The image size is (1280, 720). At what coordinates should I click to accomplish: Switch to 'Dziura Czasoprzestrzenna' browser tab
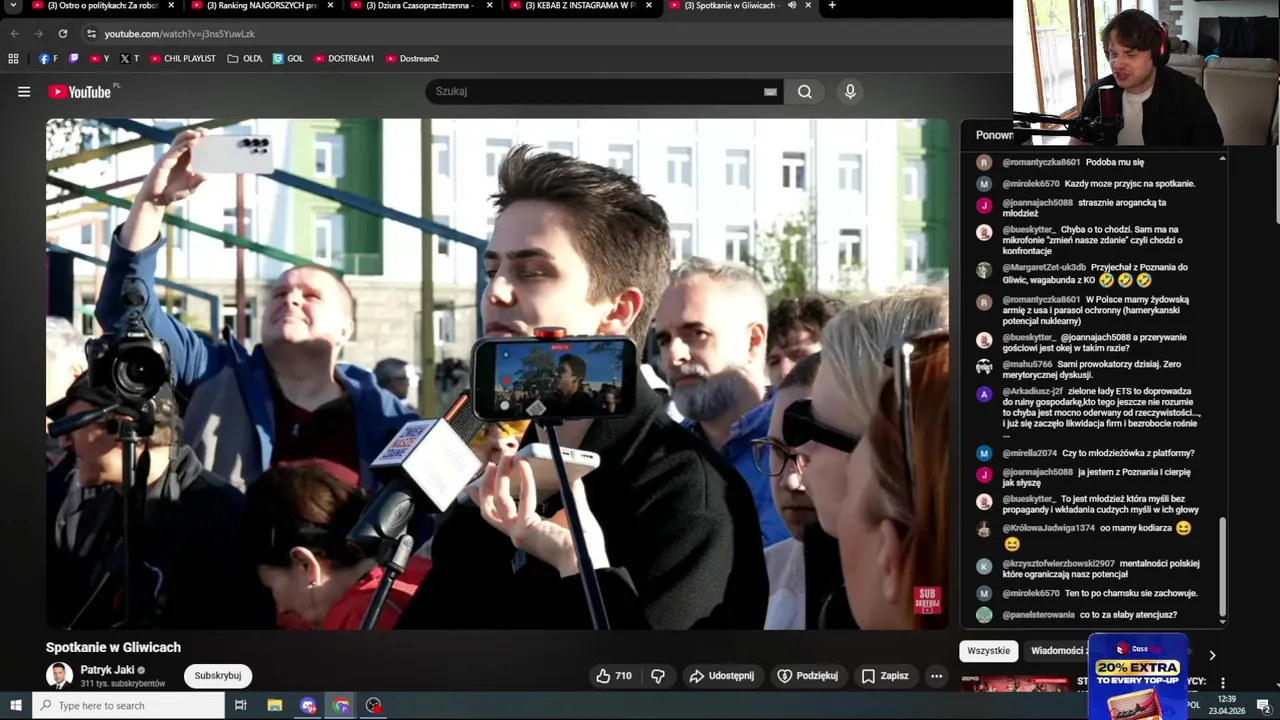(420, 6)
